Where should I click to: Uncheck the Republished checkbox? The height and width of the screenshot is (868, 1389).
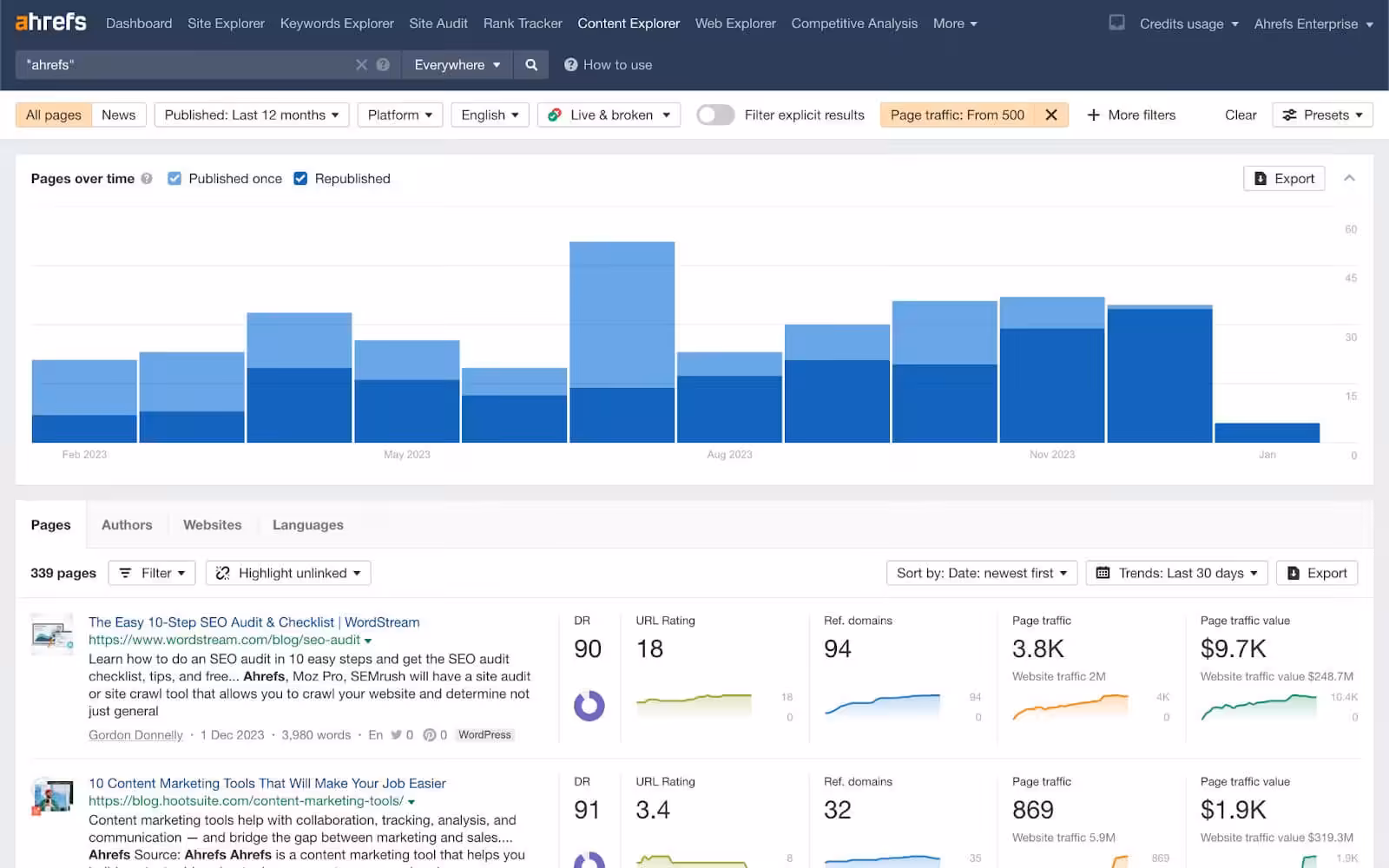pos(300,179)
